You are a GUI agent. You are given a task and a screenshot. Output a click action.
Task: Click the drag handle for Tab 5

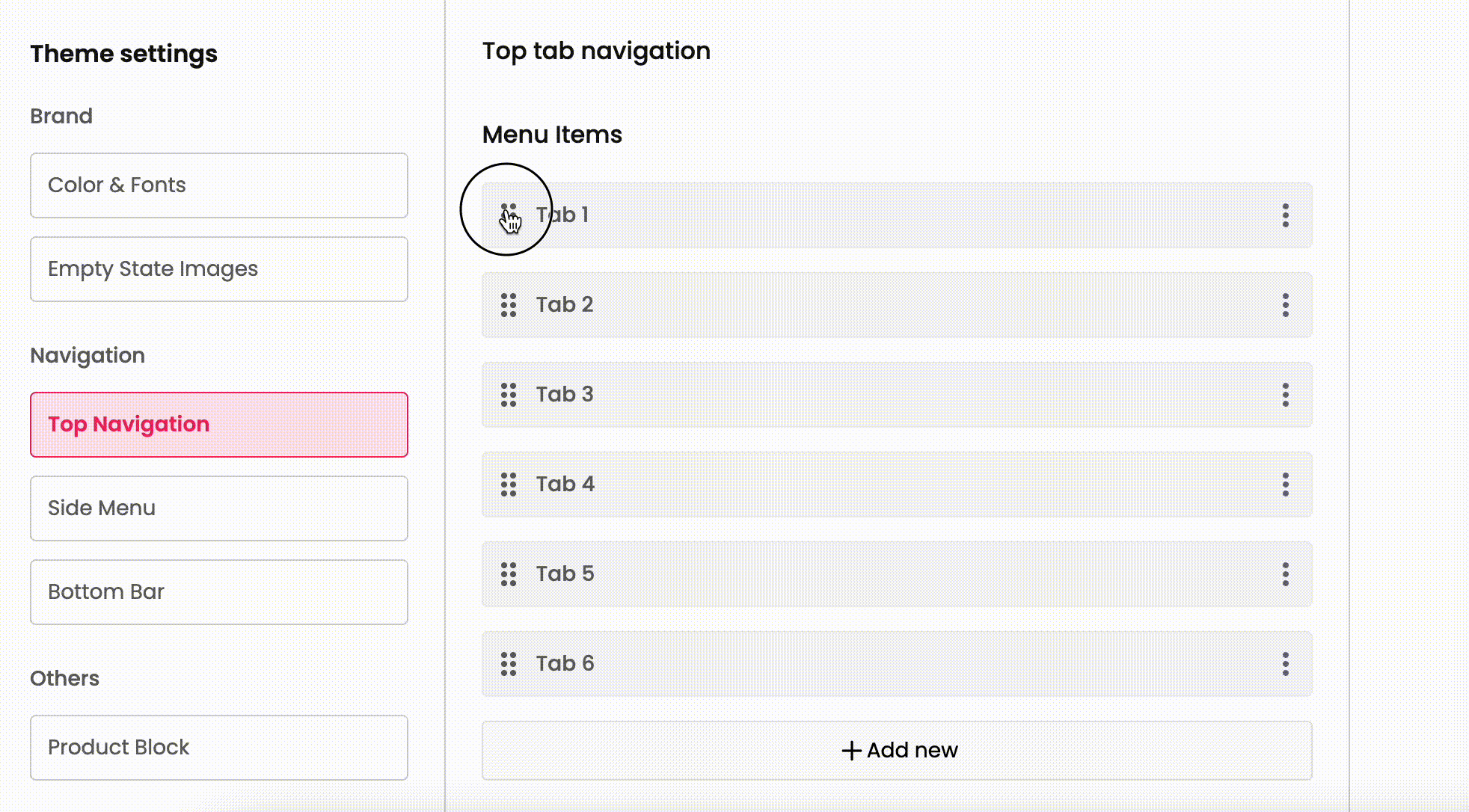[x=509, y=574]
